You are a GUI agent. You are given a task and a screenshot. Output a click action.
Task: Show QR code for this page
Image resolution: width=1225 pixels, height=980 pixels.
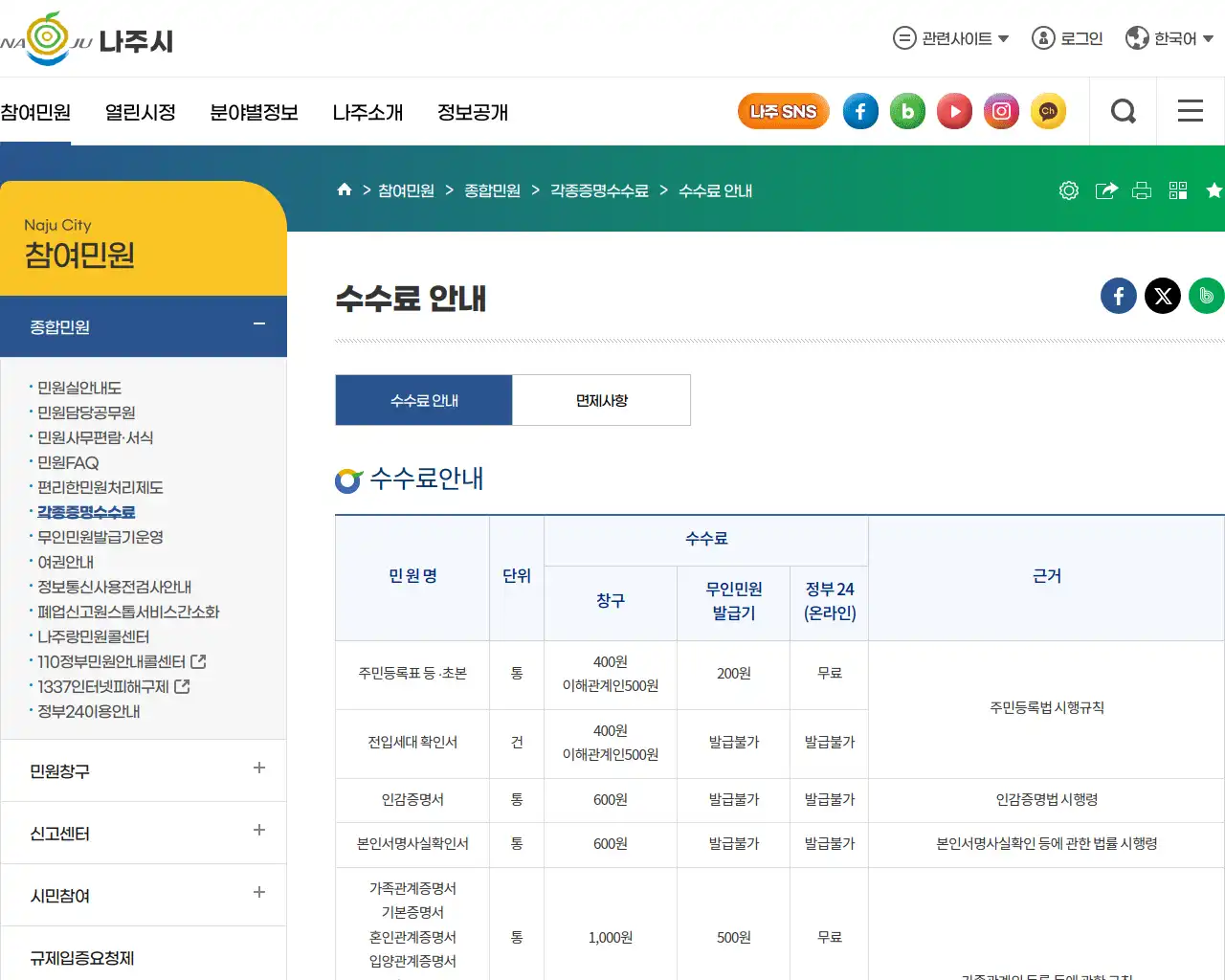(1178, 190)
